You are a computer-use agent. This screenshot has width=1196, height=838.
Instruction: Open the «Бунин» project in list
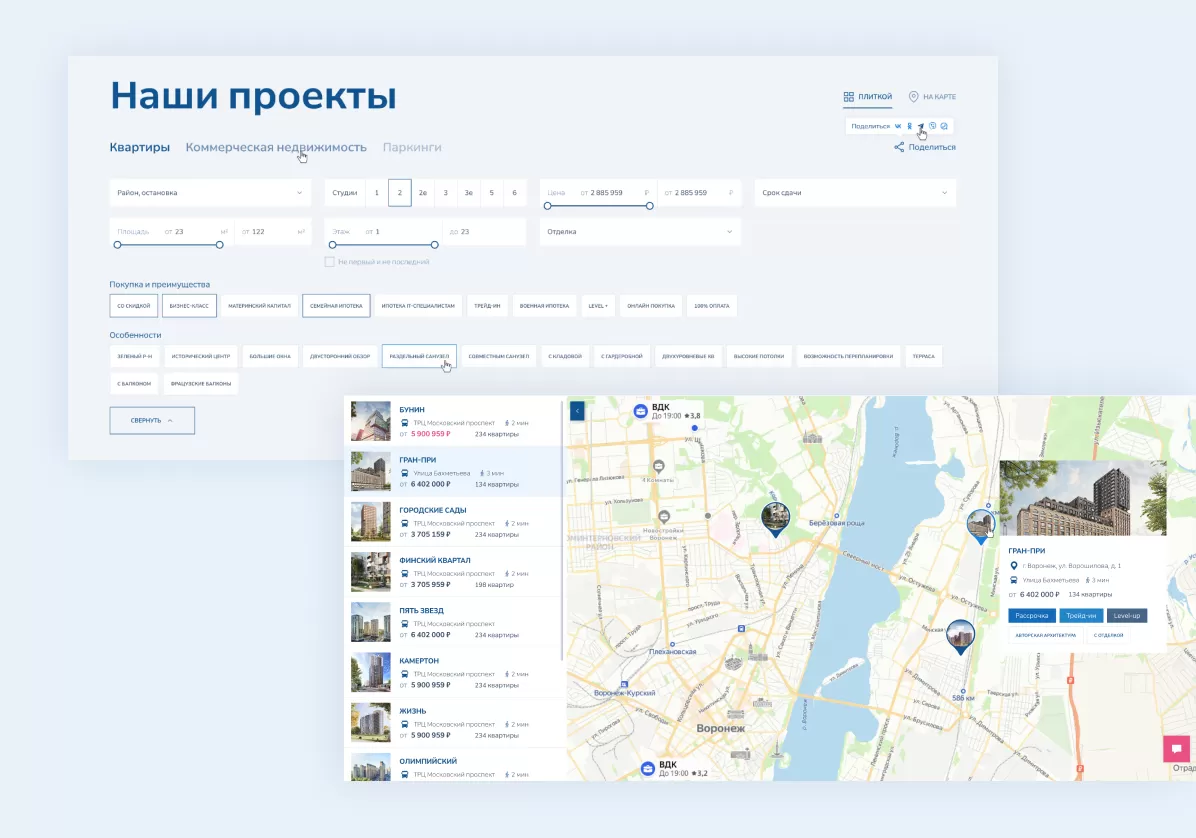[x=453, y=421]
